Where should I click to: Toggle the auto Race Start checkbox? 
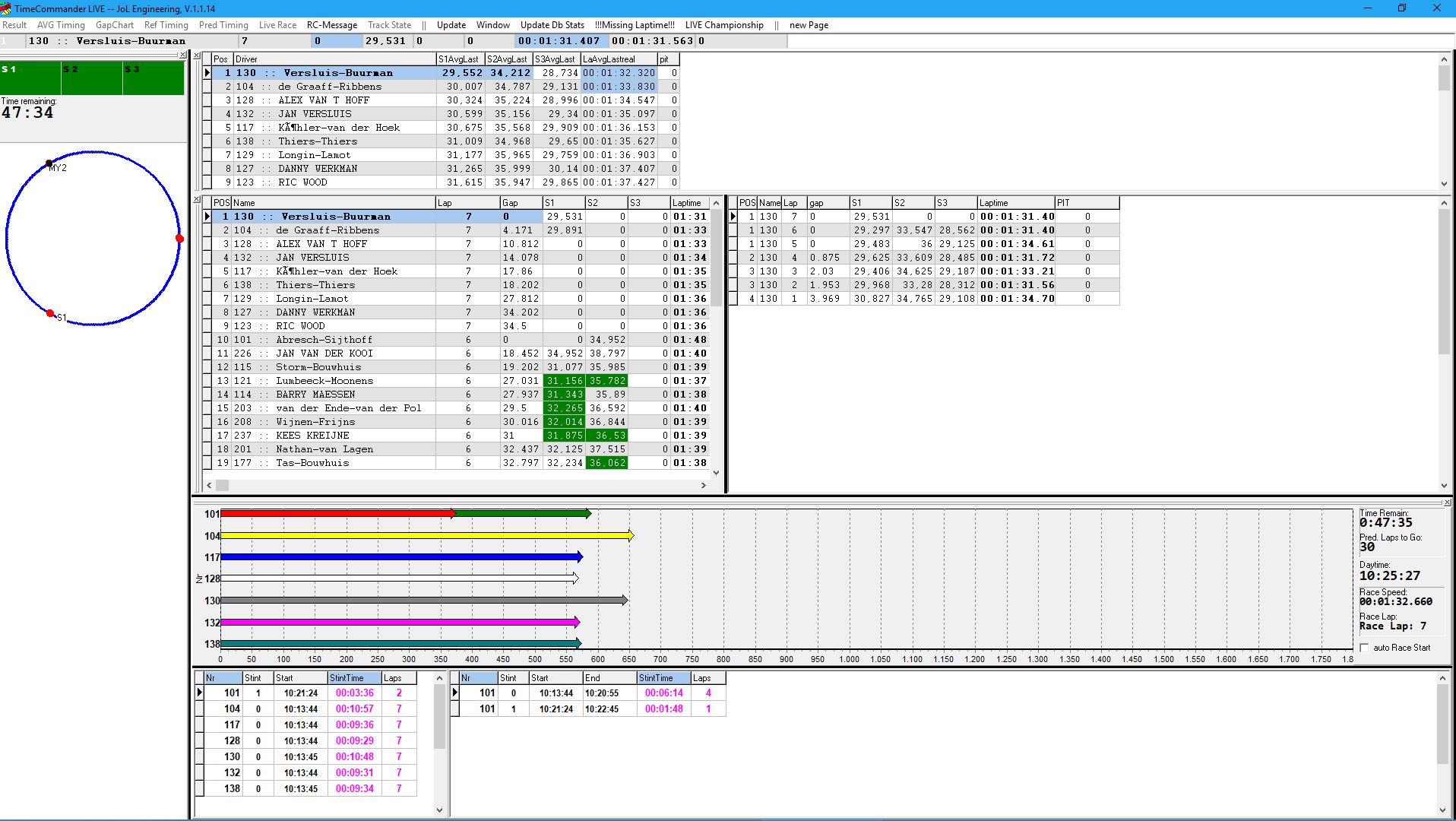coord(1364,648)
